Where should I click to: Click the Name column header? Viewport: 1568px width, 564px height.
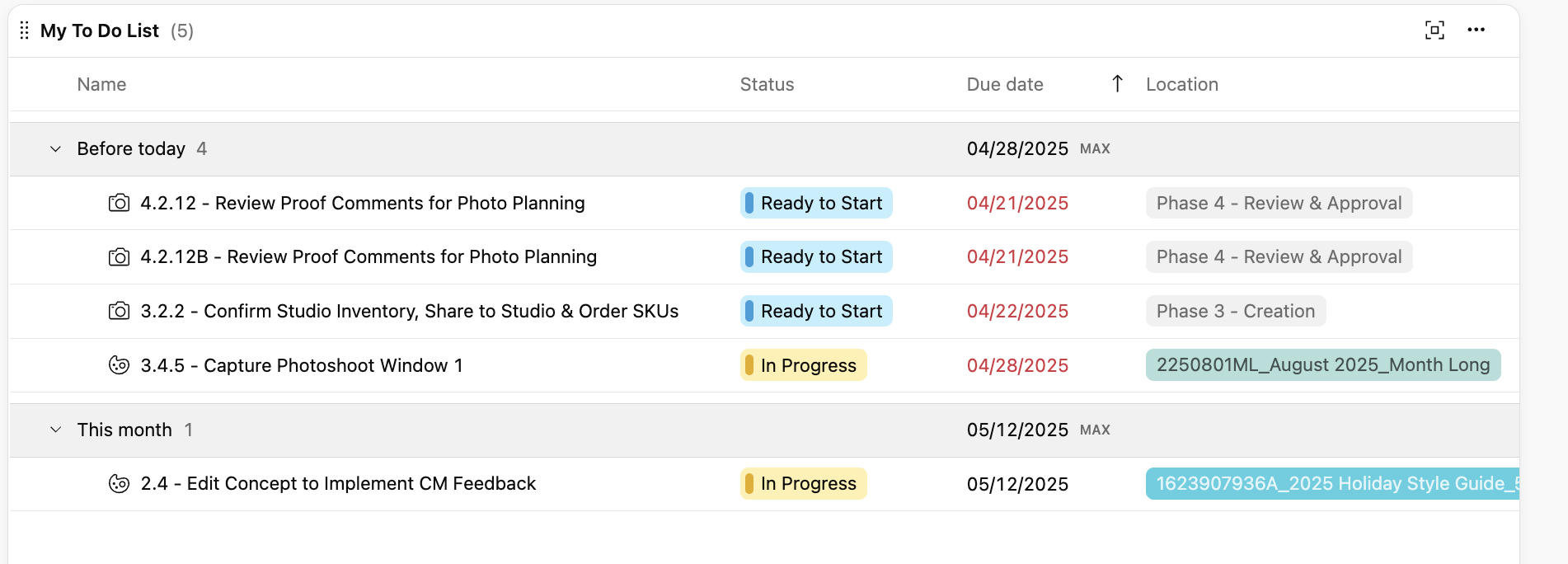coord(101,84)
